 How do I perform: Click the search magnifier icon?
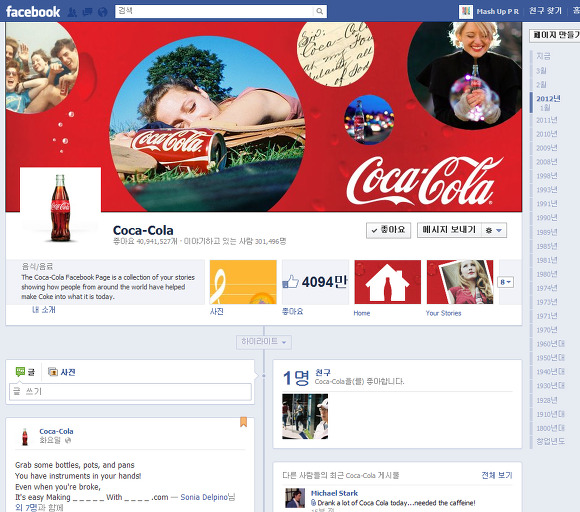320,11
